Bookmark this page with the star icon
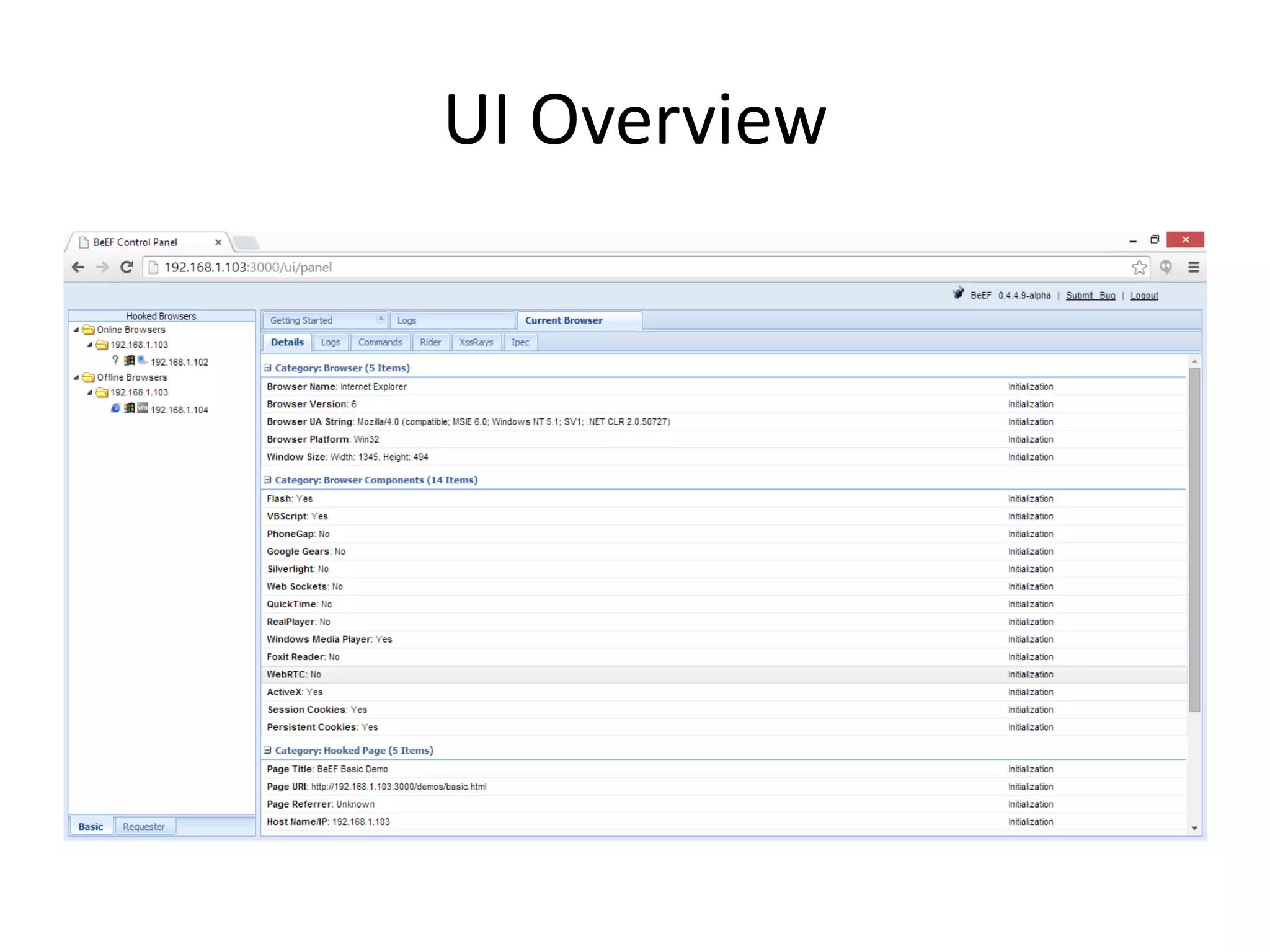This screenshot has height=952, width=1270. point(1139,267)
